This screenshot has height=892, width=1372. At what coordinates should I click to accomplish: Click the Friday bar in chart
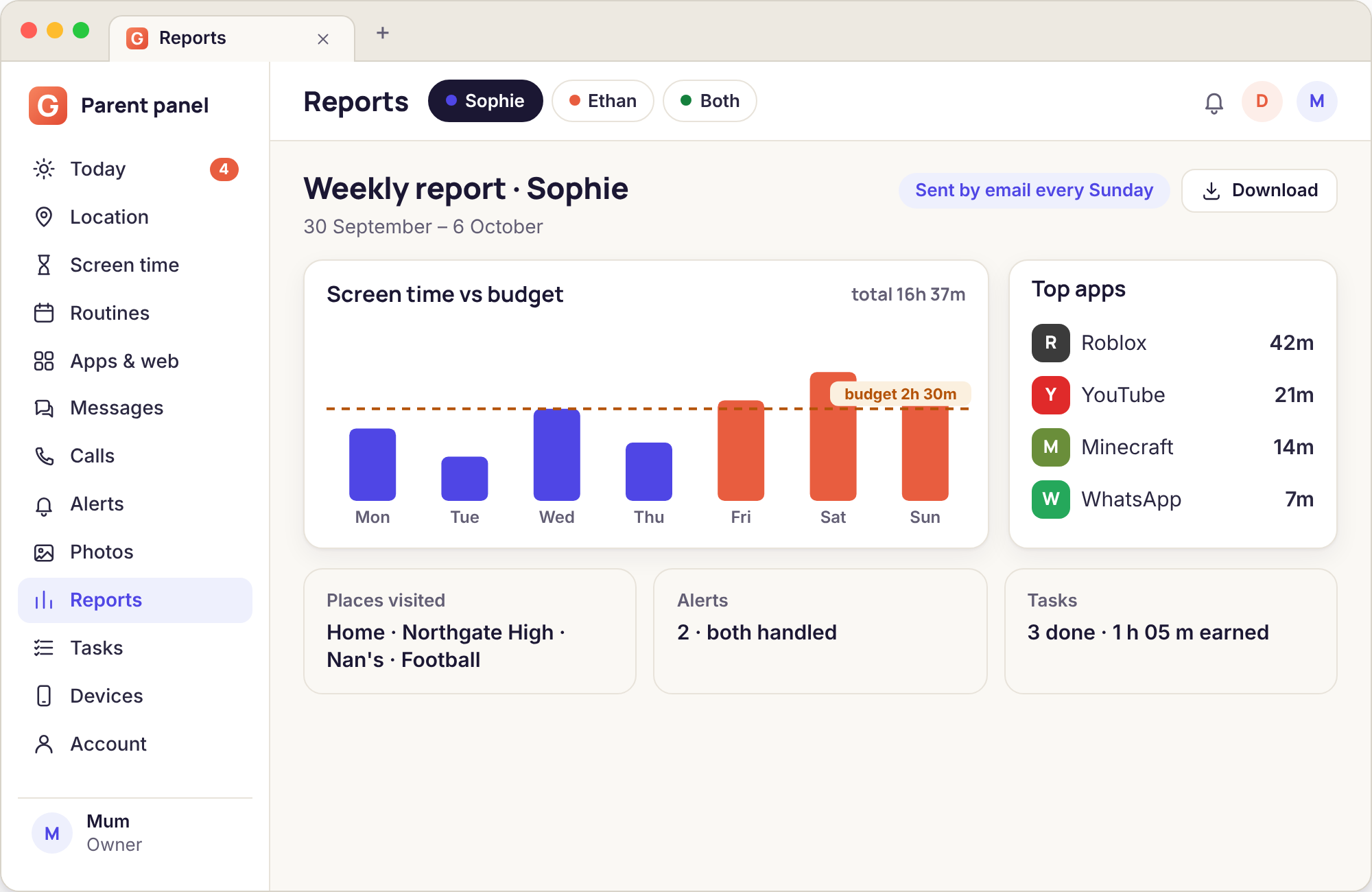coord(741,450)
